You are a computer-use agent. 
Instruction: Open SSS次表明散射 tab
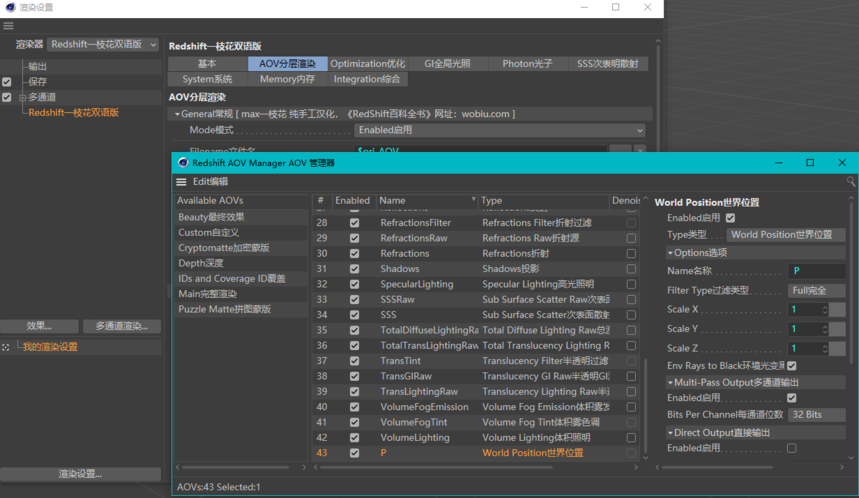click(x=607, y=64)
